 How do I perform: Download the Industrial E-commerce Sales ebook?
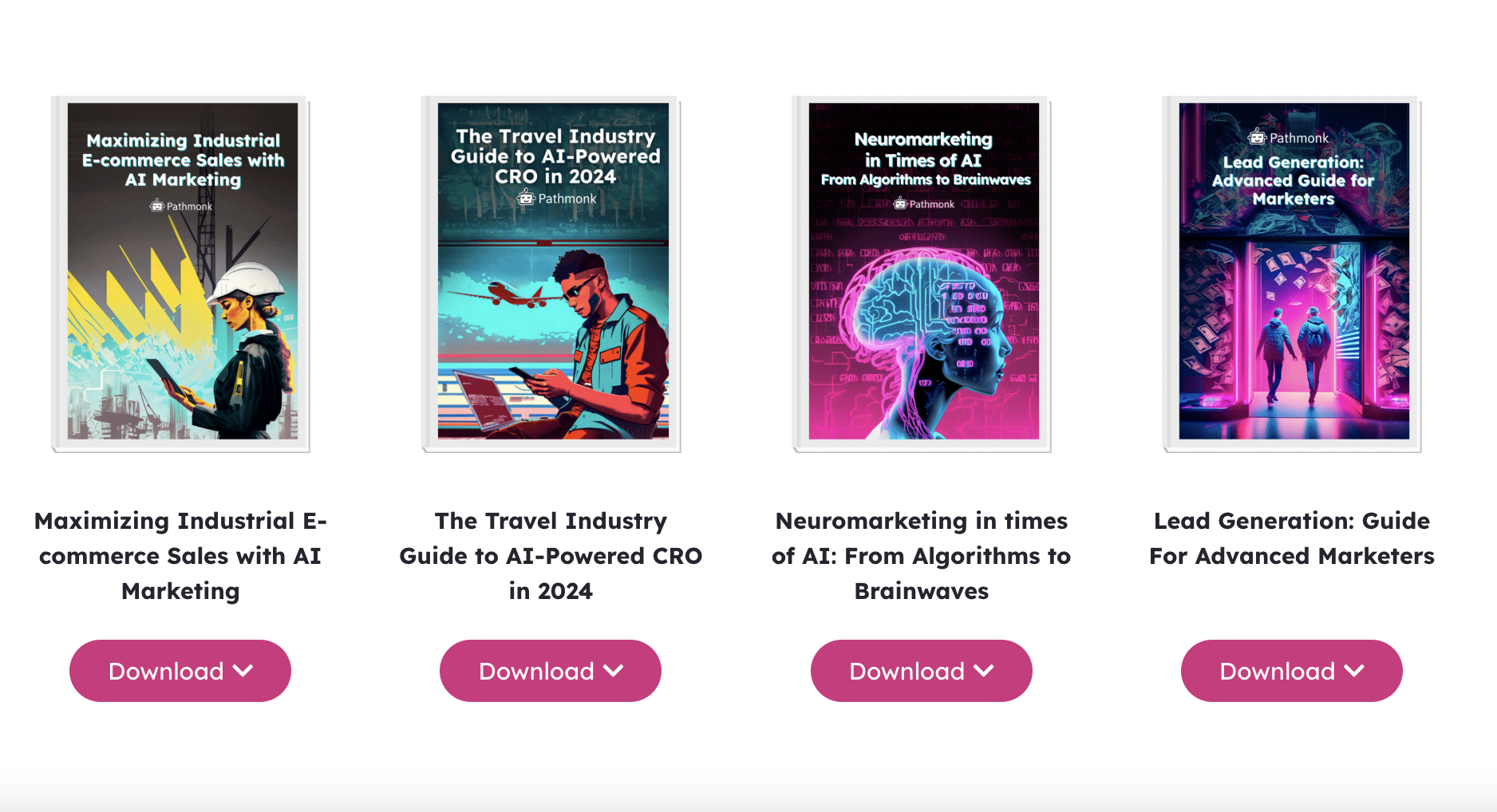coord(180,671)
